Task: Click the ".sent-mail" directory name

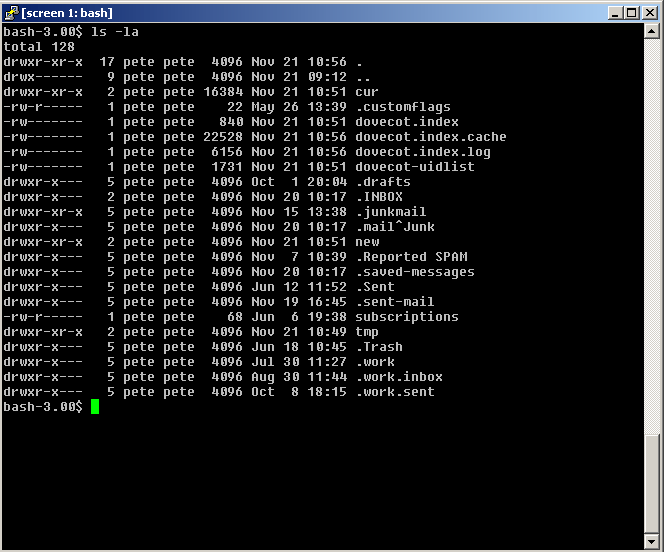Action: [395, 302]
